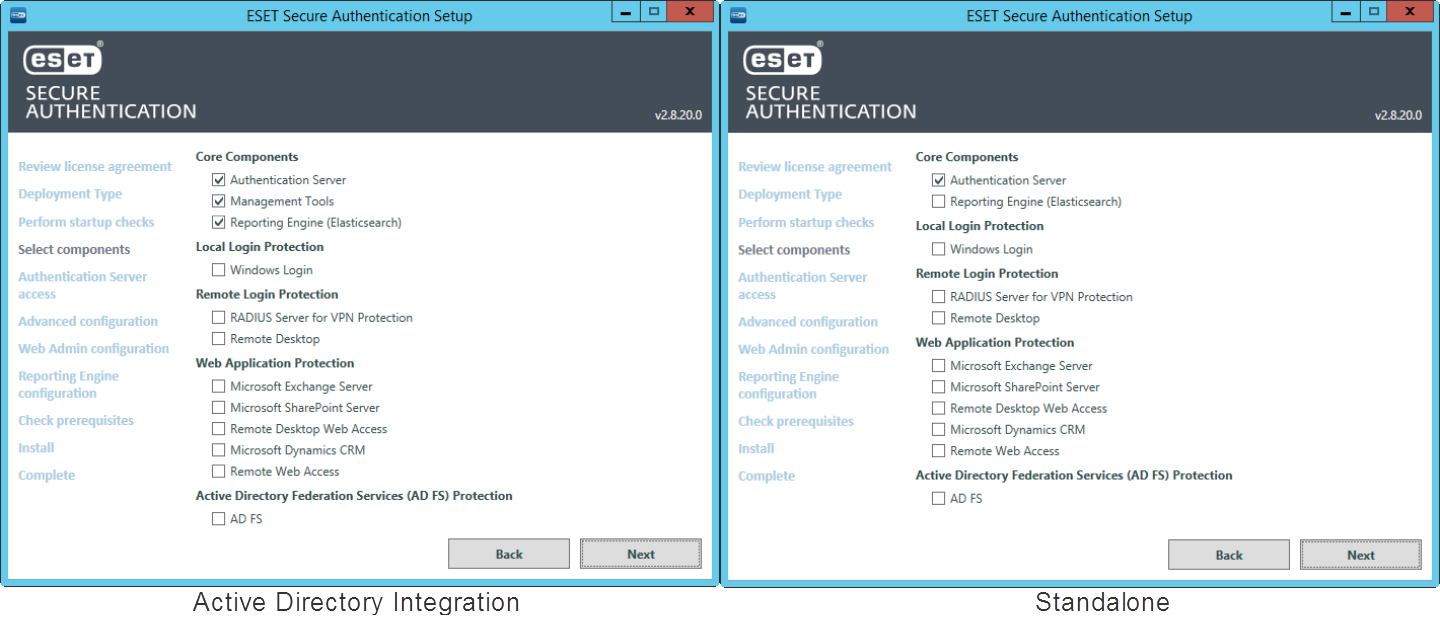This screenshot has height=632, width=1440.
Task: Tick Remote Web Access in right window
Action: (938, 451)
